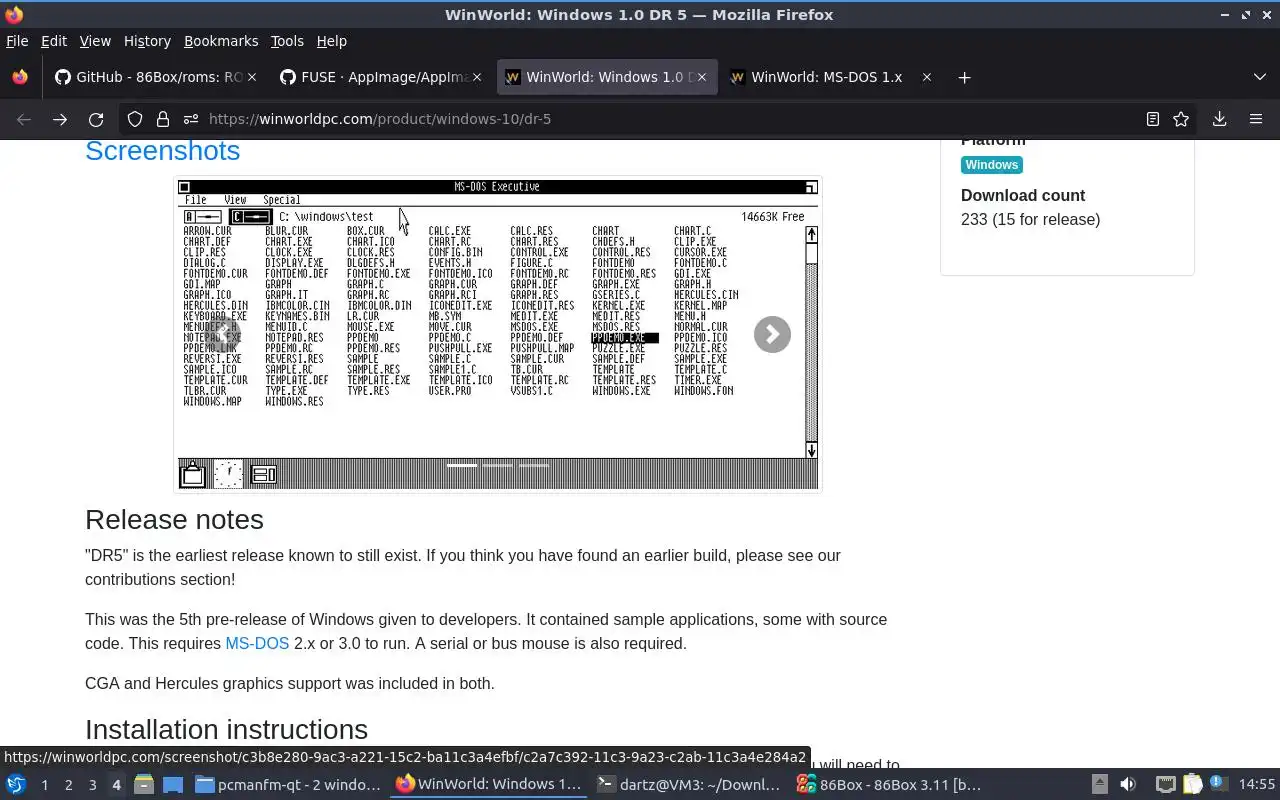
Task: Open the taskbar start menu icon
Action: [15, 785]
